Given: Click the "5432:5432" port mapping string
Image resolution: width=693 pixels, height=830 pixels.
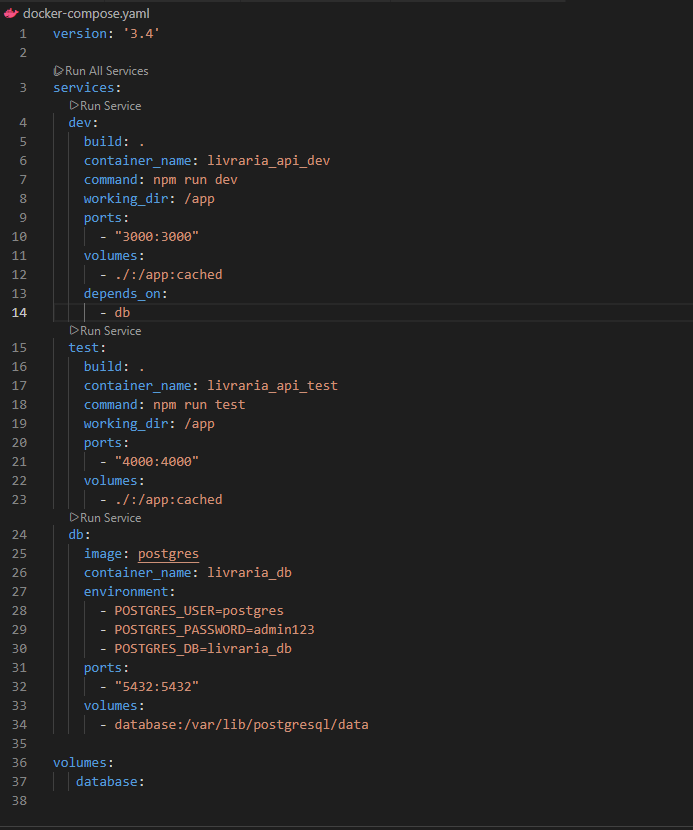Looking at the screenshot, I should (x=157, y=687).
